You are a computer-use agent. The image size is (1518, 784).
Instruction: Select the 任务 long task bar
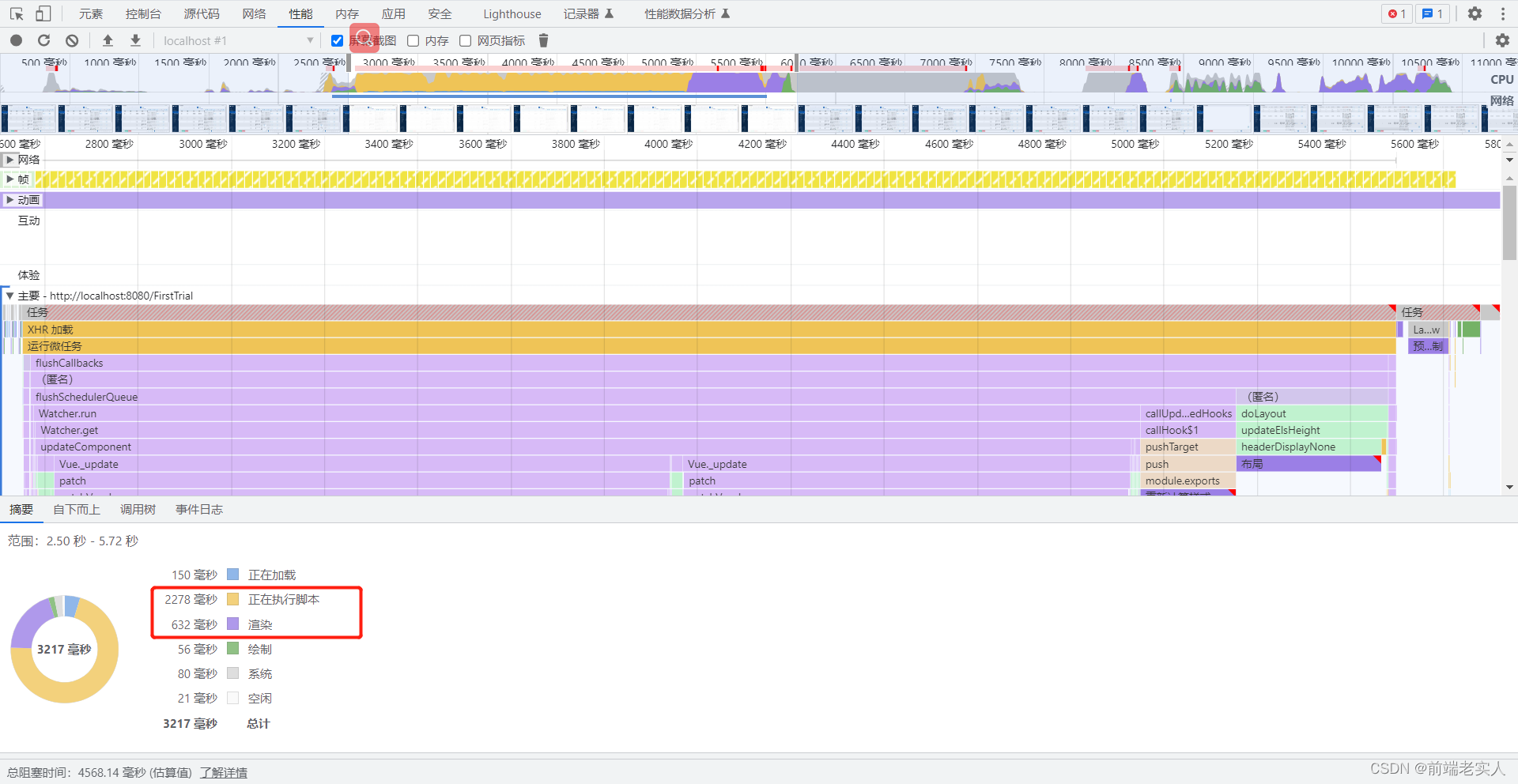(709, 312)
